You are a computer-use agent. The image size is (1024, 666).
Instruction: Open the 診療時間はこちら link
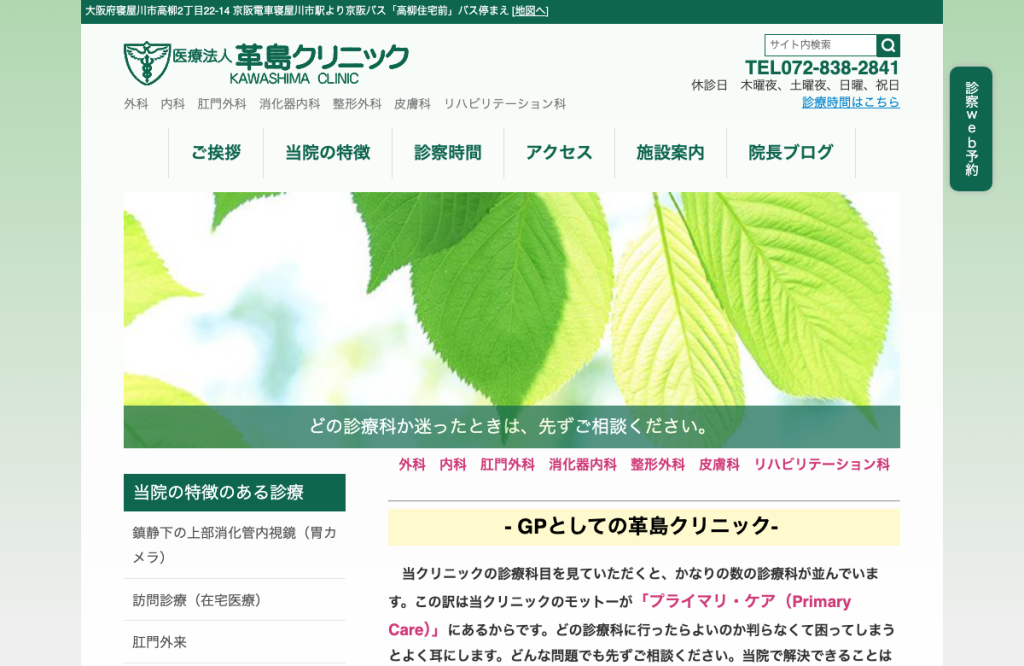(x=850, y=103)
